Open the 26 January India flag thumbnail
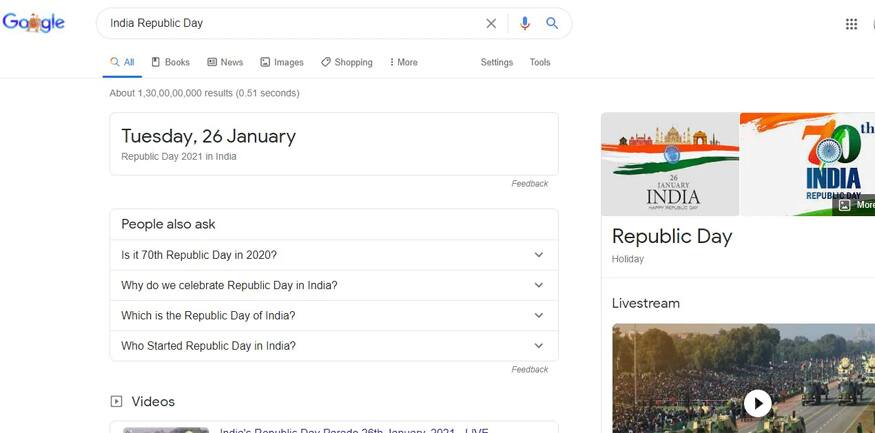This screenshot has width=875, height=433. pos(669,164)
